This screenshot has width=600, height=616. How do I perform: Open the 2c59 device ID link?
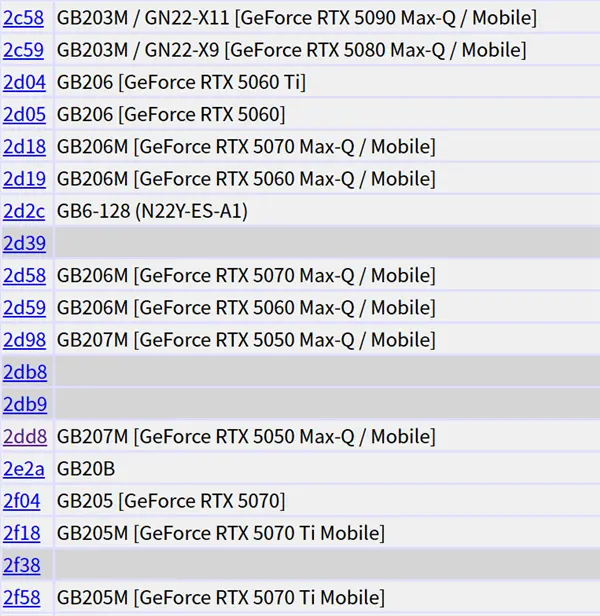click(23, 50)
